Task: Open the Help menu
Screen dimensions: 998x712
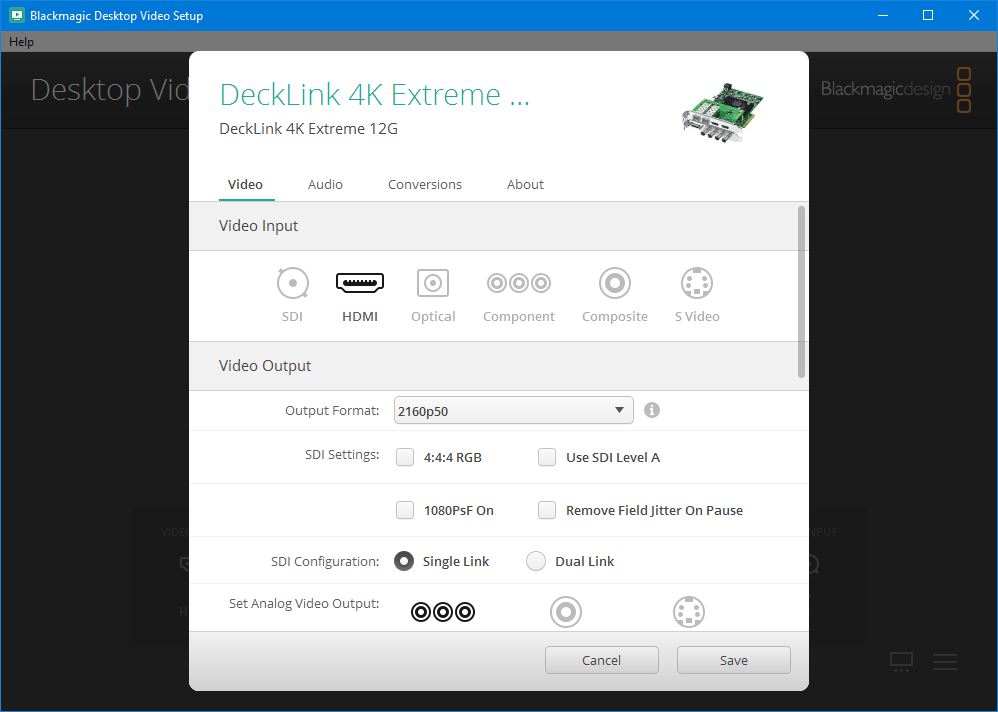Action: pos(21,41)
